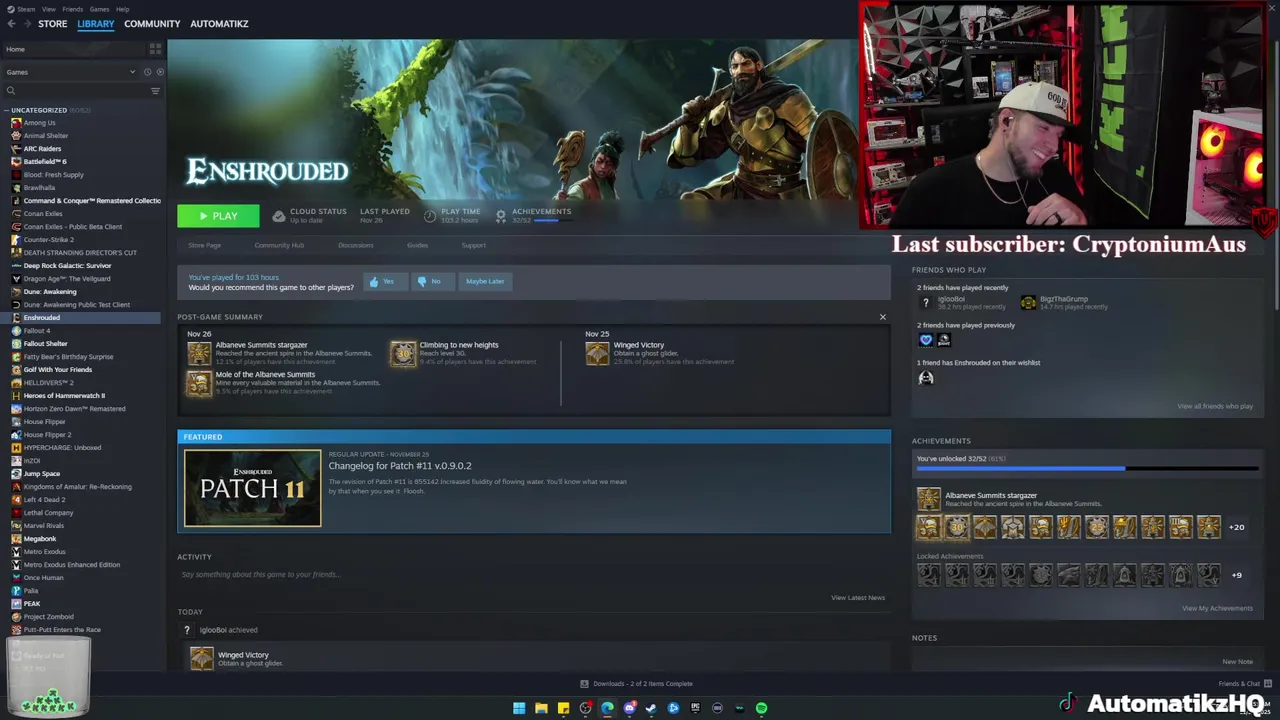Show the +20 more unlocked achievements

point(1237,527)
